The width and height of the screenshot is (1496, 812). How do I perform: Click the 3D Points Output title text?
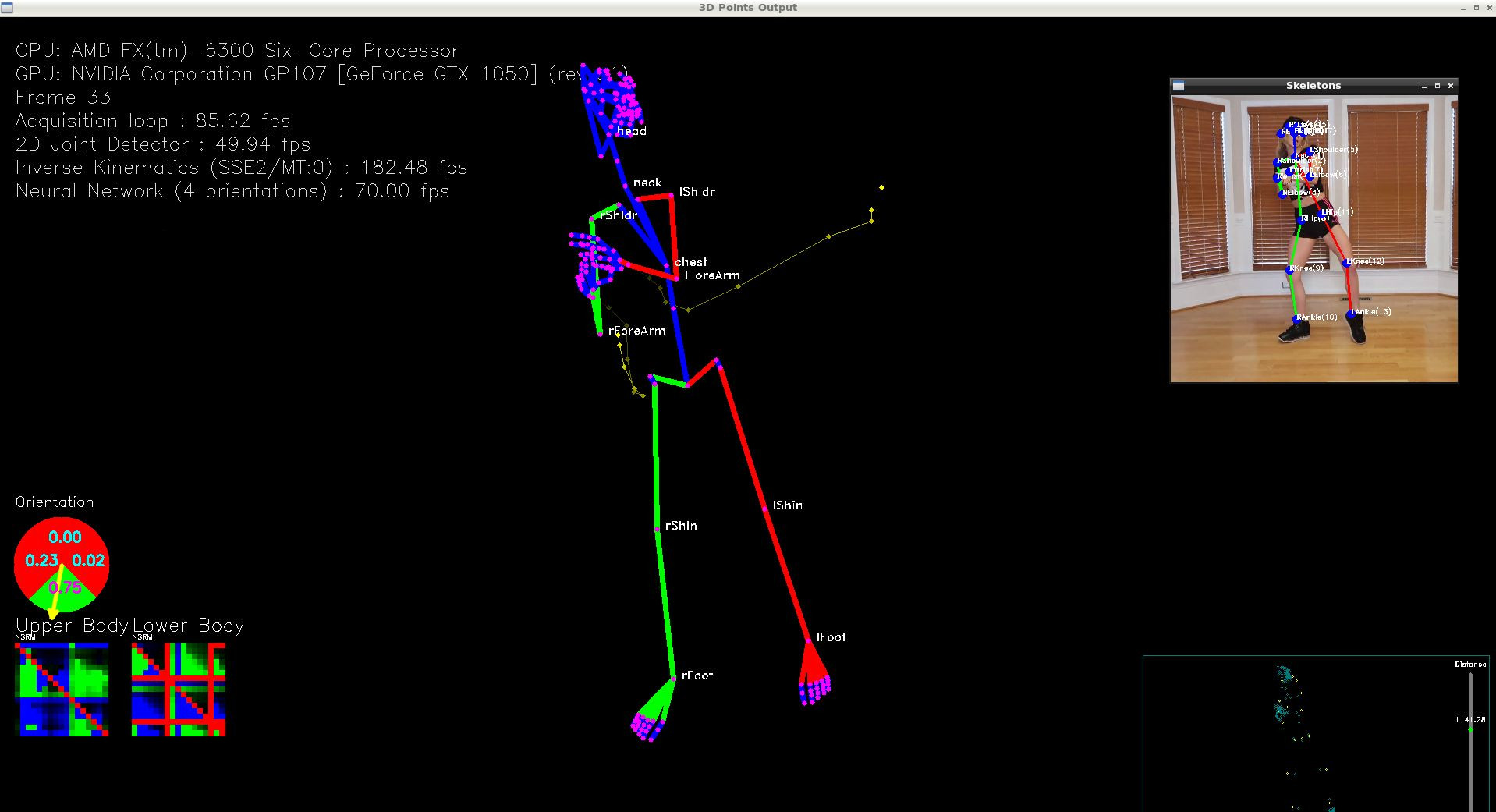(x=748, y=8)
